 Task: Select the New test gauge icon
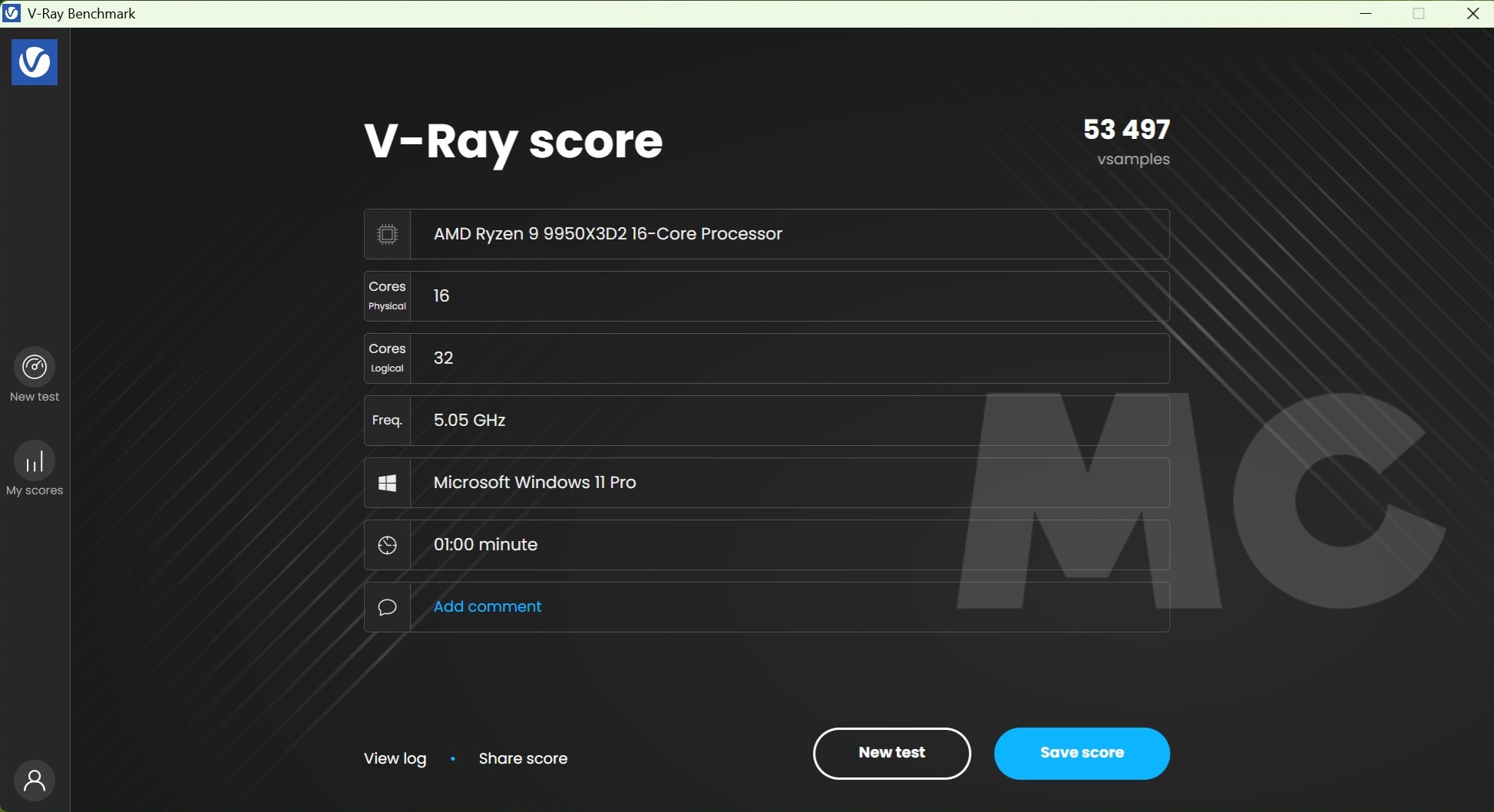pyautogui.click(x=34, y=365)
